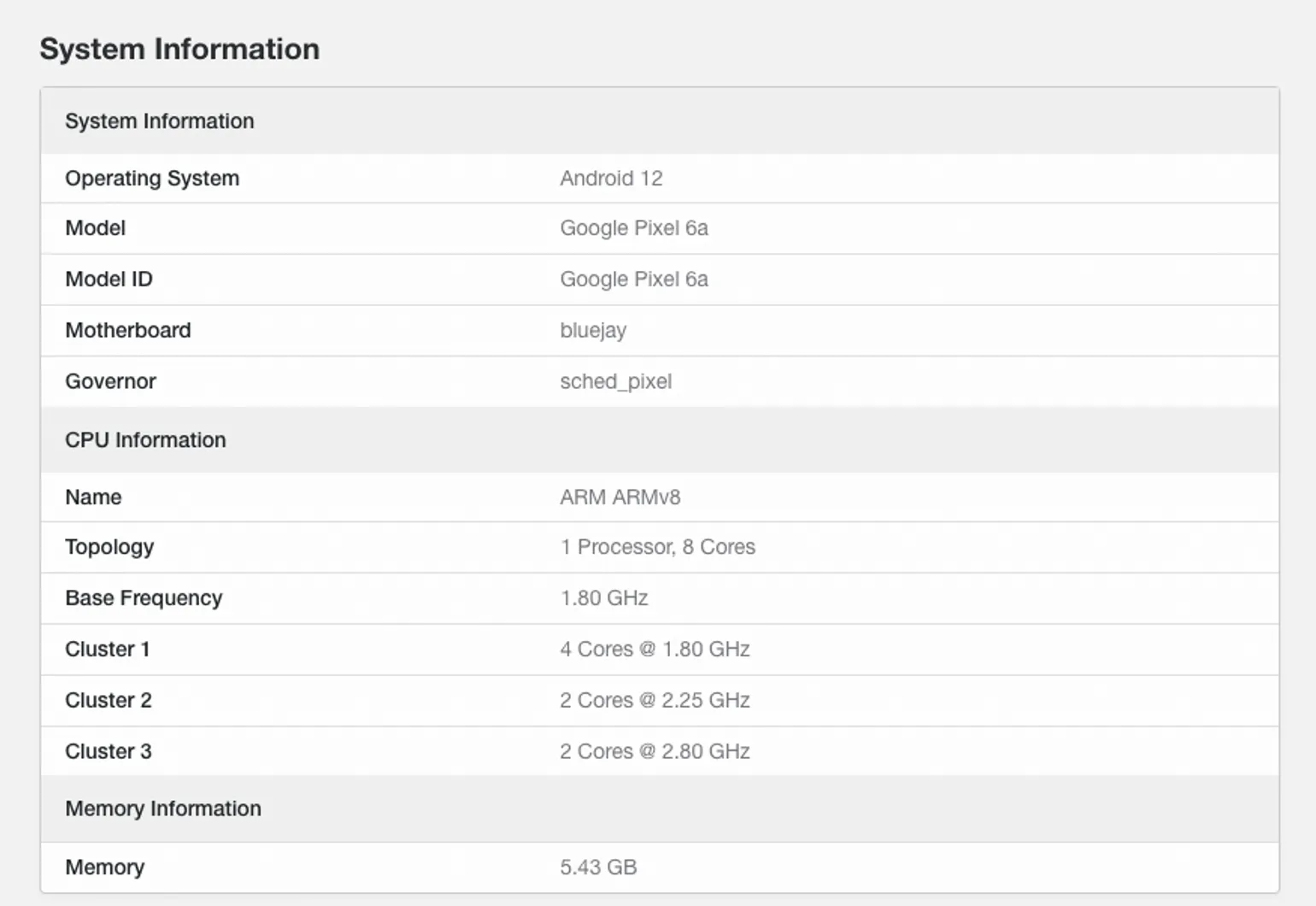The width and height of the screenshot is (1316, 906).
Task: Click the System Information page heading
Action: [x=179, y=49]
